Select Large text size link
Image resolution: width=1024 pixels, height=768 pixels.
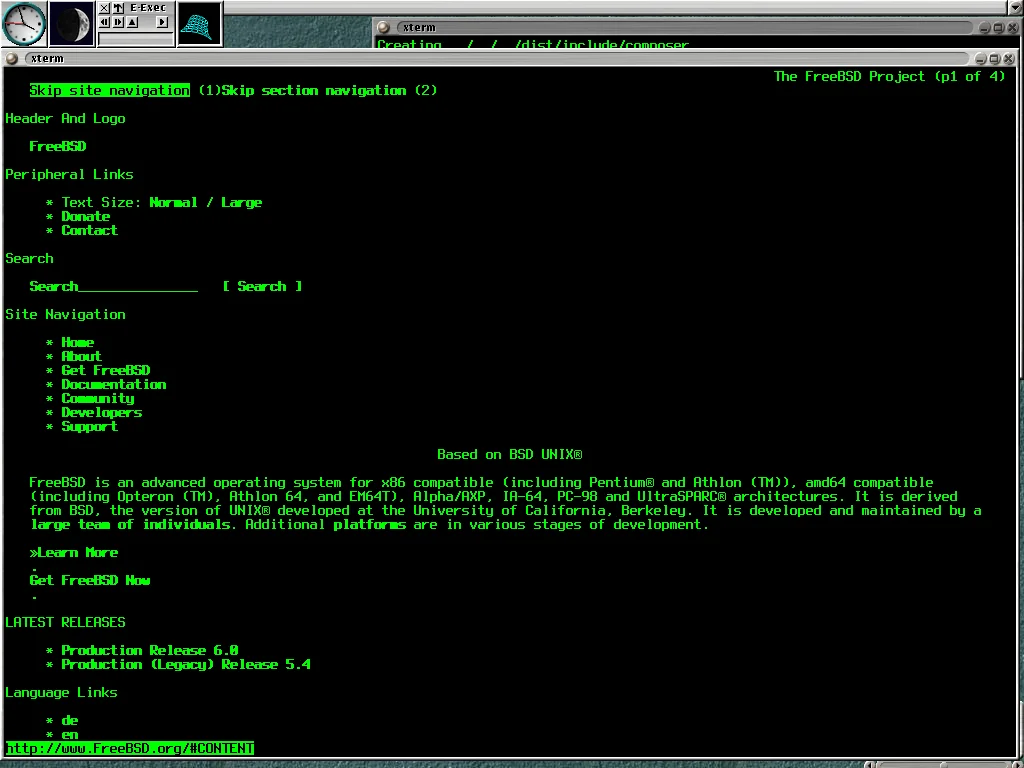point(241,203)
